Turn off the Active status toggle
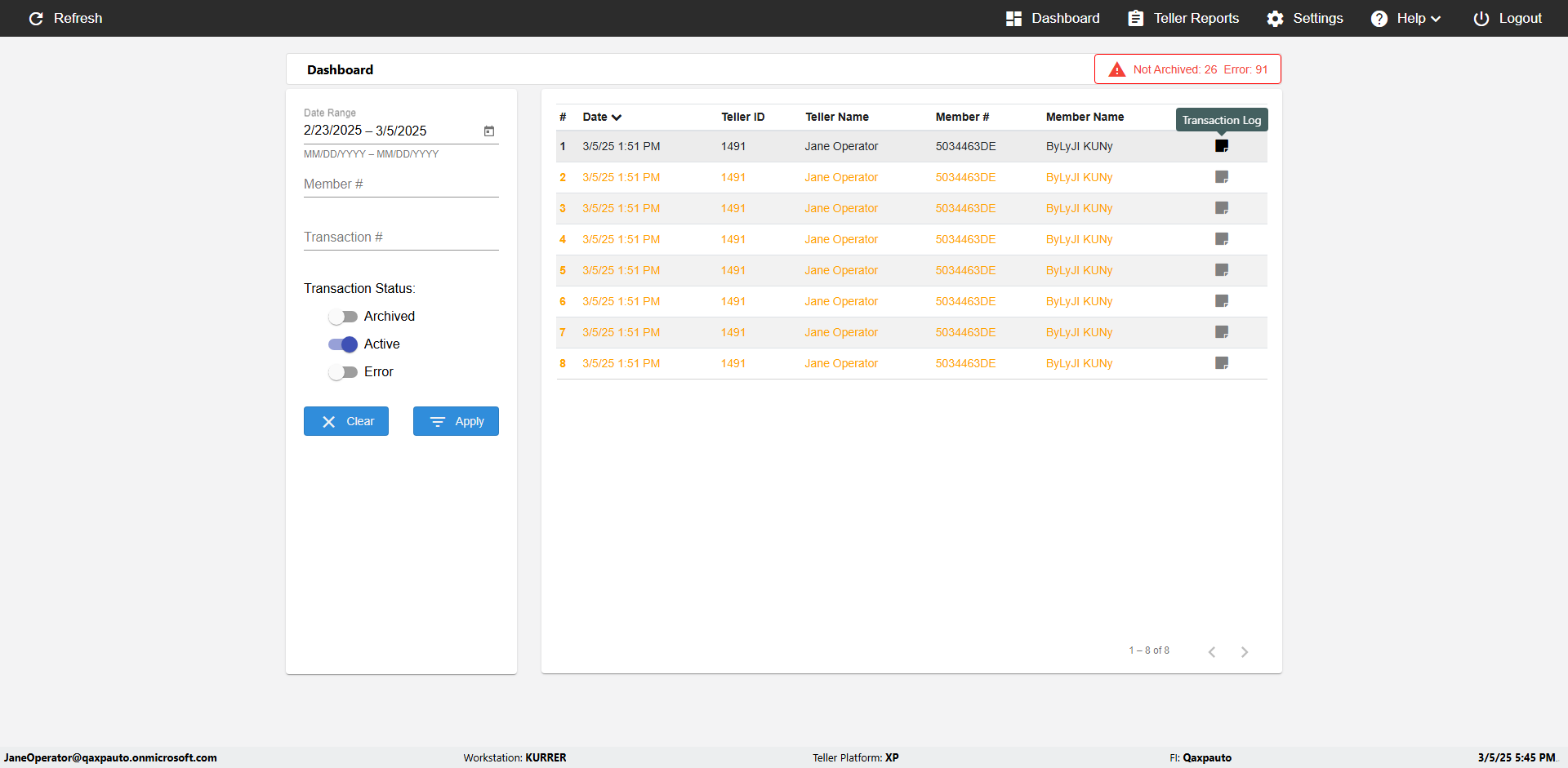This screenshot has width=1568, height=768. coord(343,344)
